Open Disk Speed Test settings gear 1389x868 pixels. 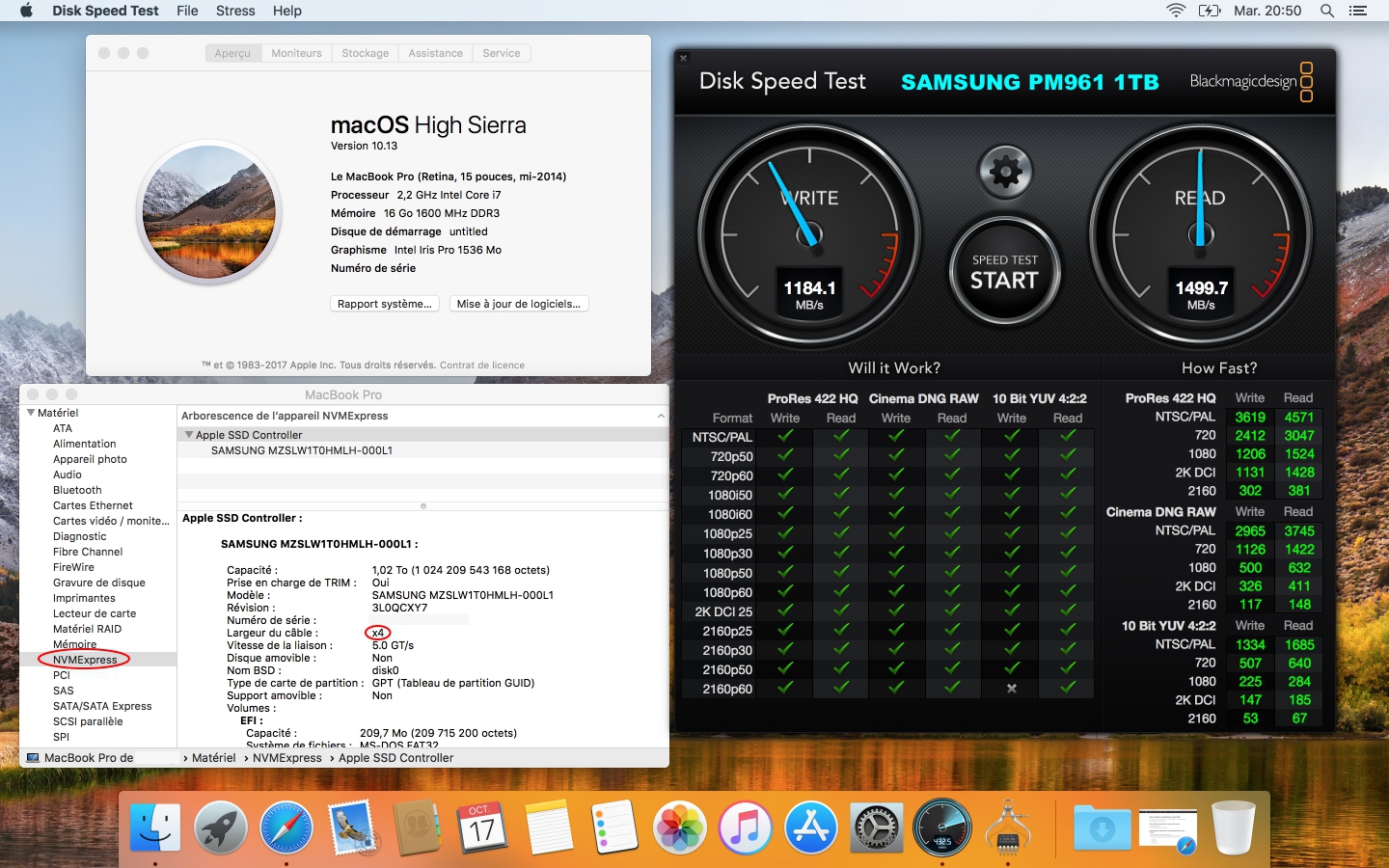(1005, 172)
